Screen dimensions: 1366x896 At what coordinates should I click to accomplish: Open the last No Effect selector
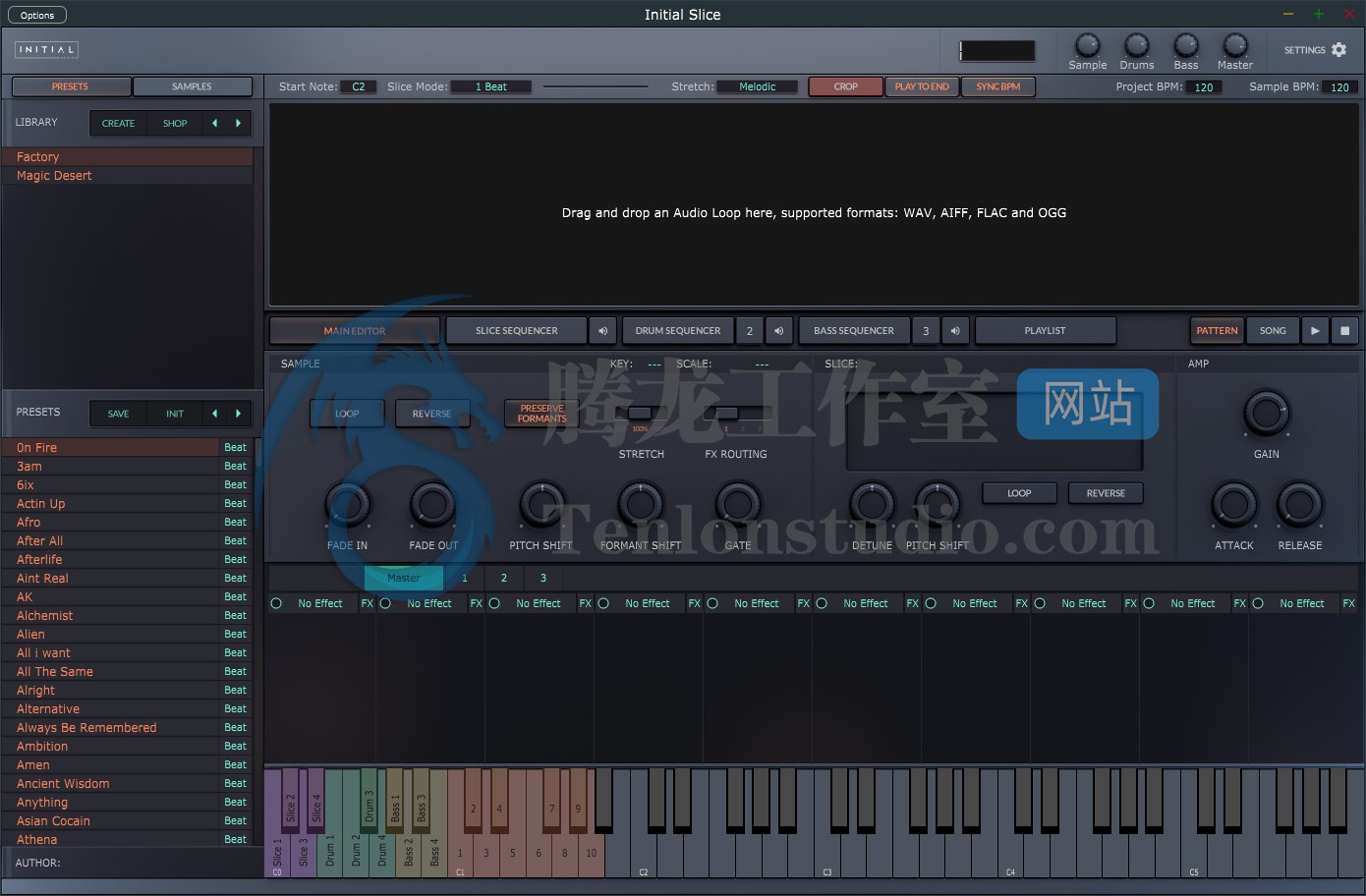(1302, 603)
